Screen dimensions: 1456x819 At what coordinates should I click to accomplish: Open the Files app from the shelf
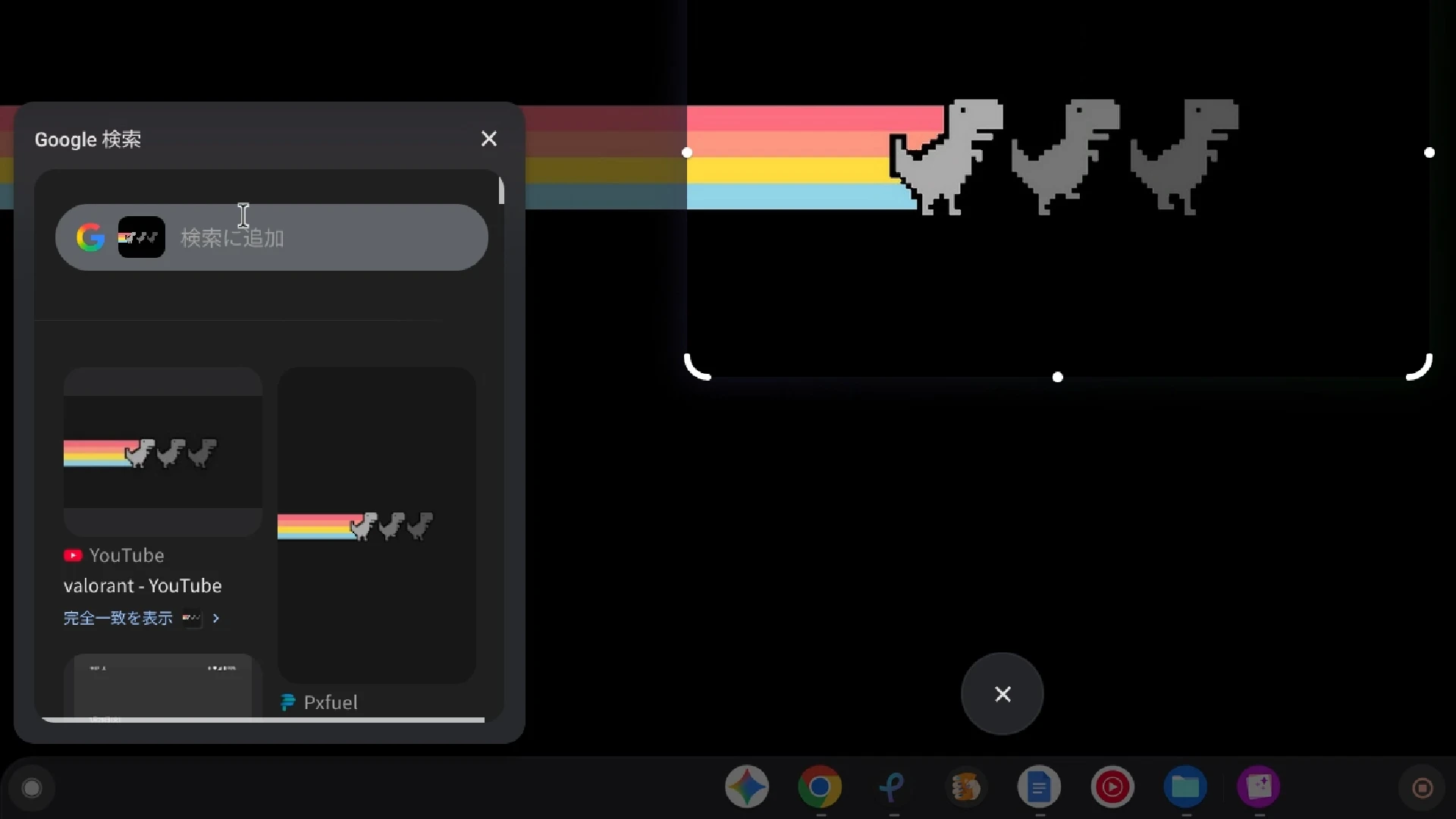pos(1185,786)
